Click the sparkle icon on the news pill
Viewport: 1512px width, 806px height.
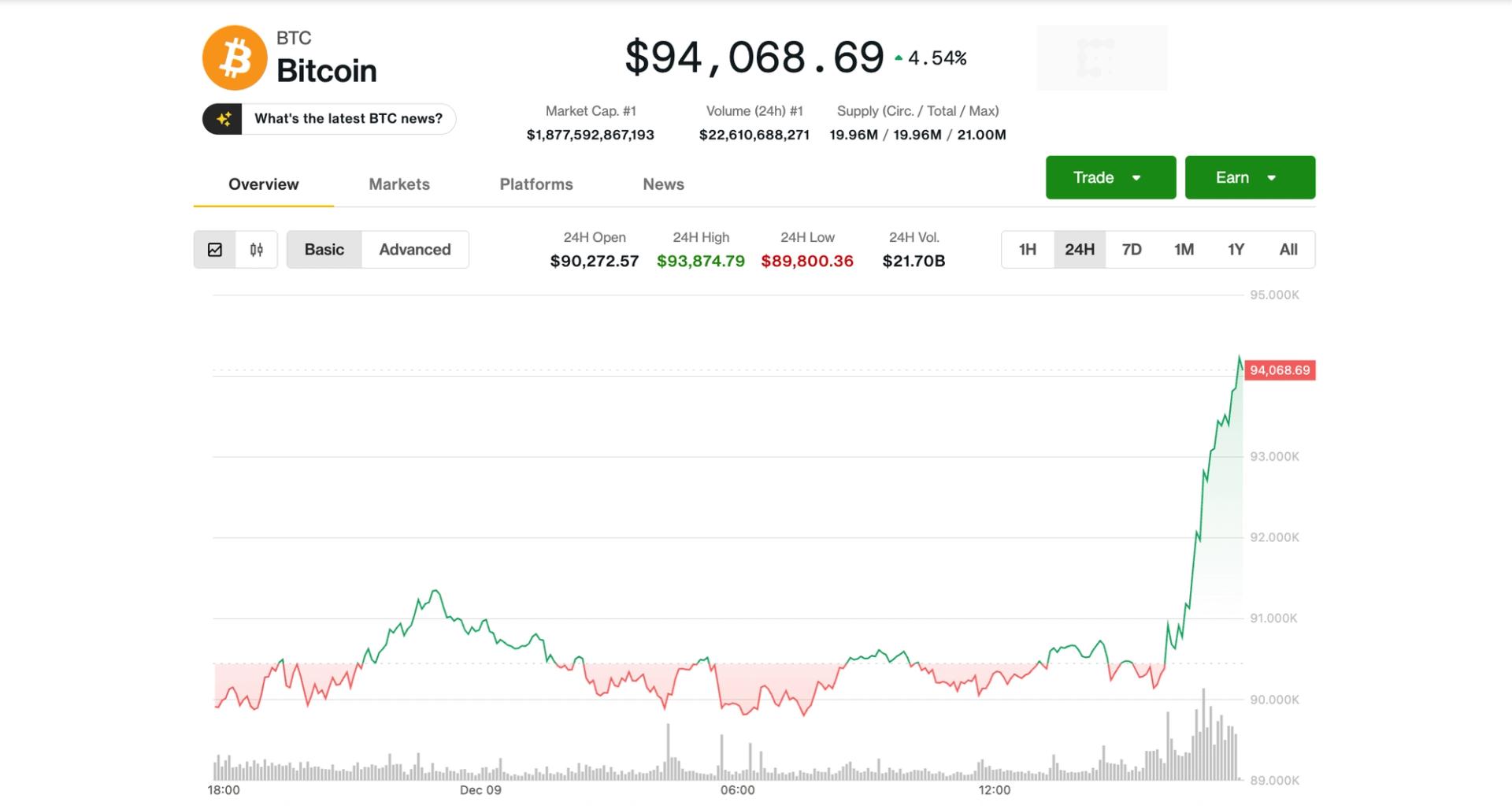(x=224, y=119)
